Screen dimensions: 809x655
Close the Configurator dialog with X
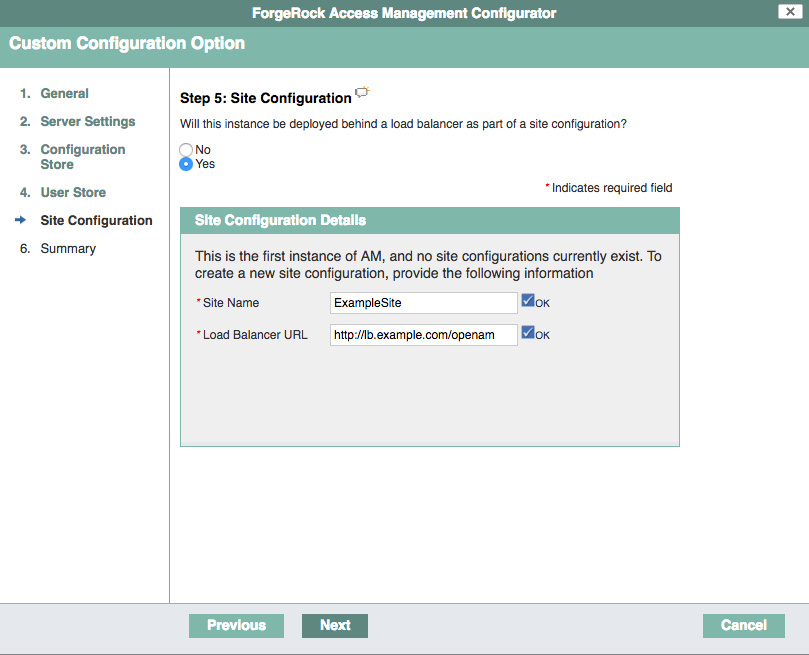[790, 11]
